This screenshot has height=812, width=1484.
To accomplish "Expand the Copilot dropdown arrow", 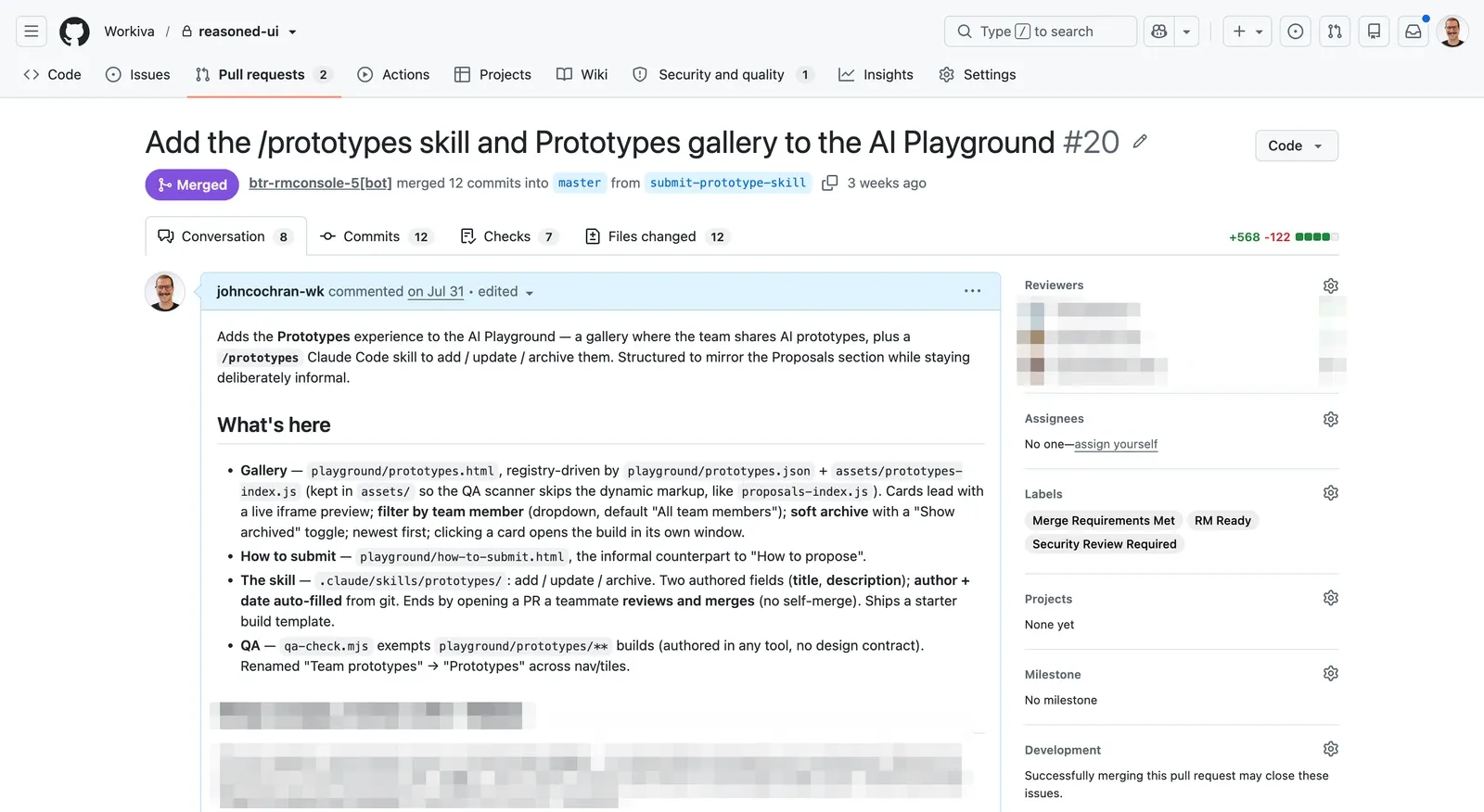I will coord(1186,32).
